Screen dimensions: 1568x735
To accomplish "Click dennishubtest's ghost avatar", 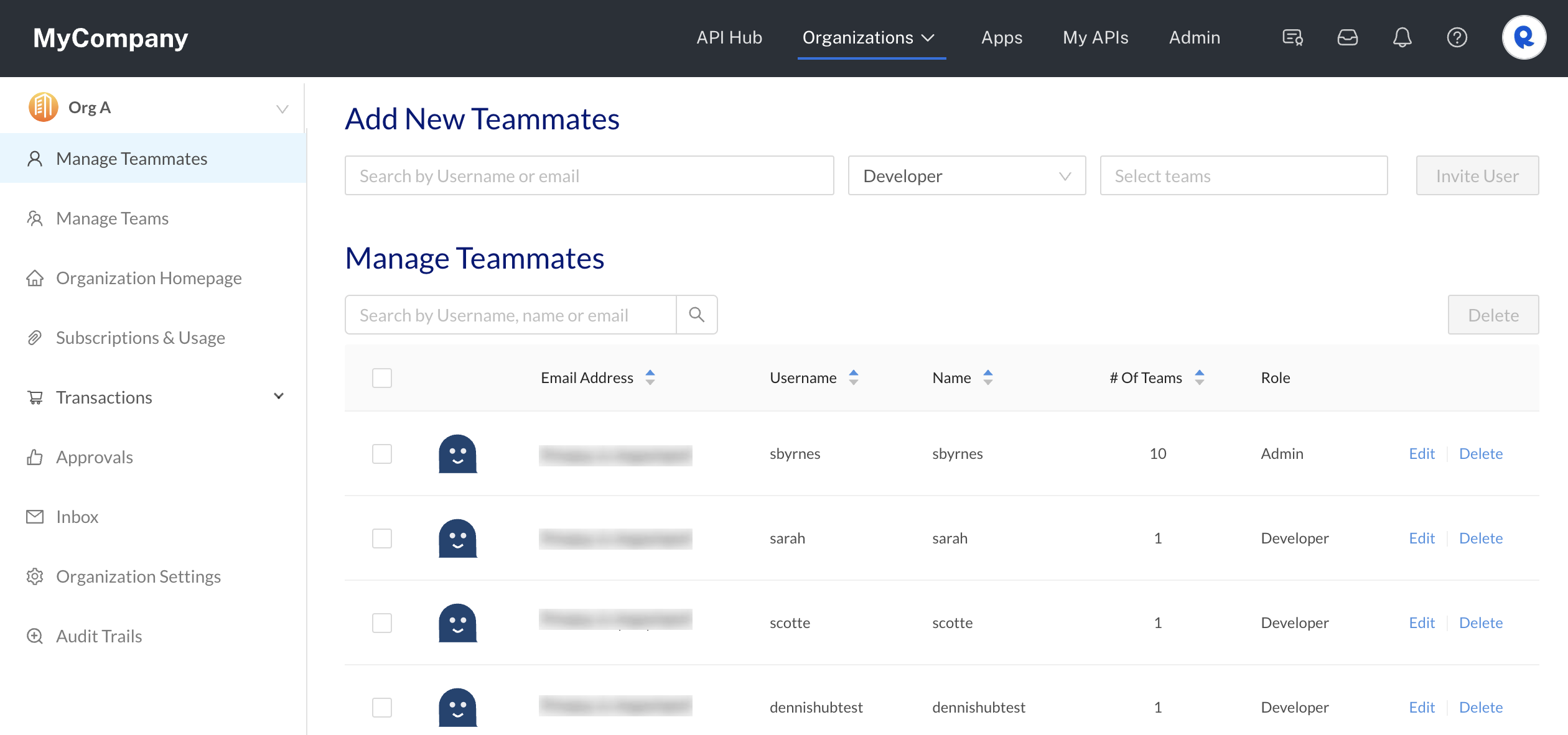I will point(457,707).
